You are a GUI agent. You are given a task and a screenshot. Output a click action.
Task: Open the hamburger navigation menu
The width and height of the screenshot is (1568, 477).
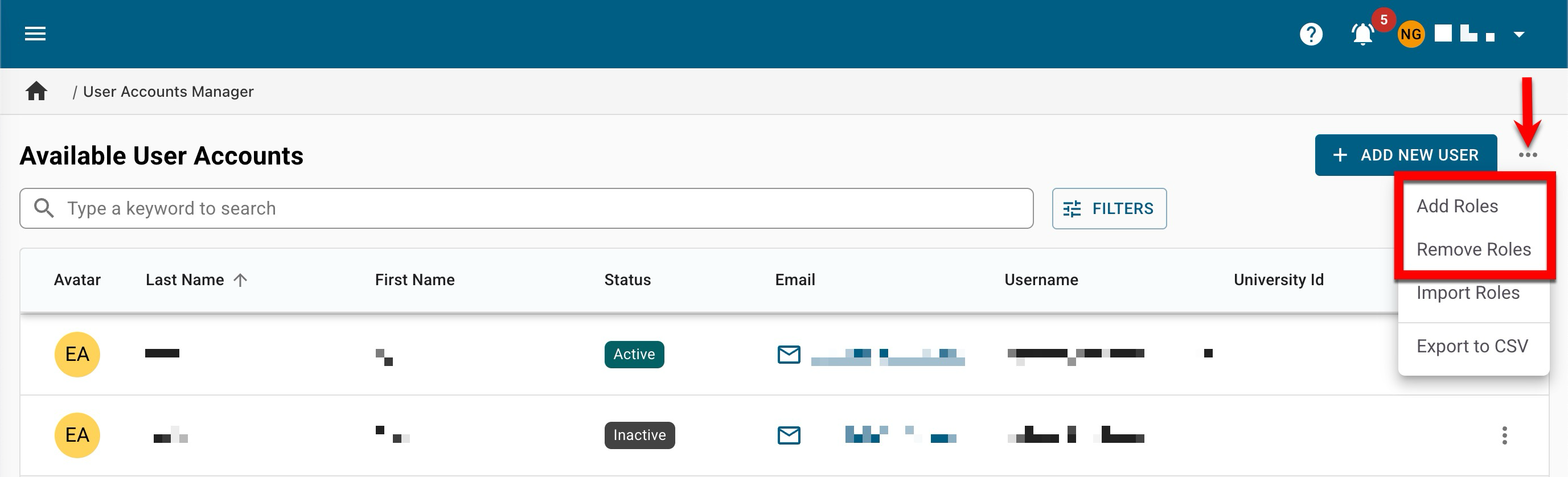(35, 34)
